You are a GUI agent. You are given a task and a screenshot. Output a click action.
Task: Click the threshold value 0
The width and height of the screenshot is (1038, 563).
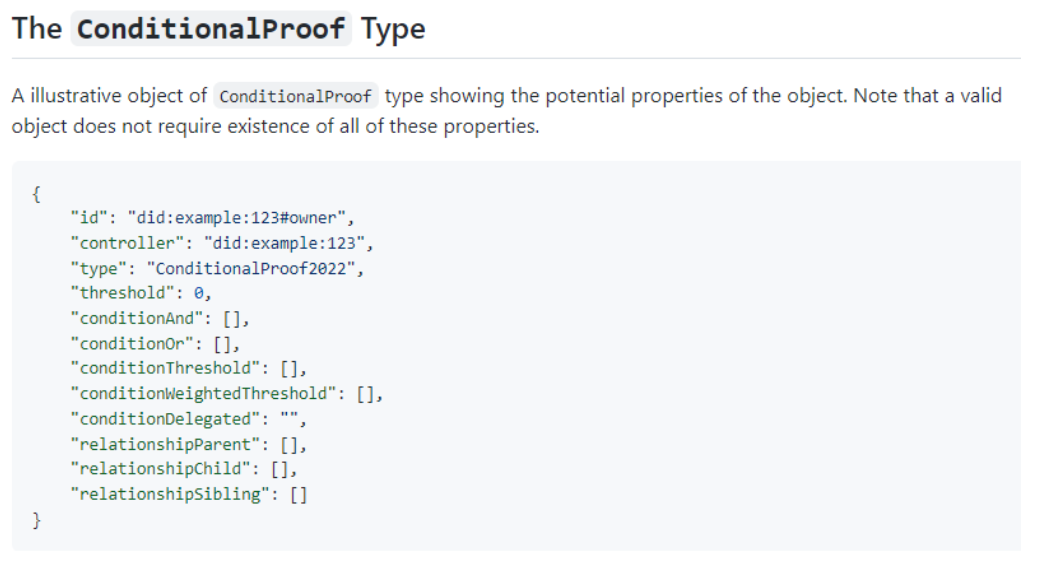click(x=198, y=293)
